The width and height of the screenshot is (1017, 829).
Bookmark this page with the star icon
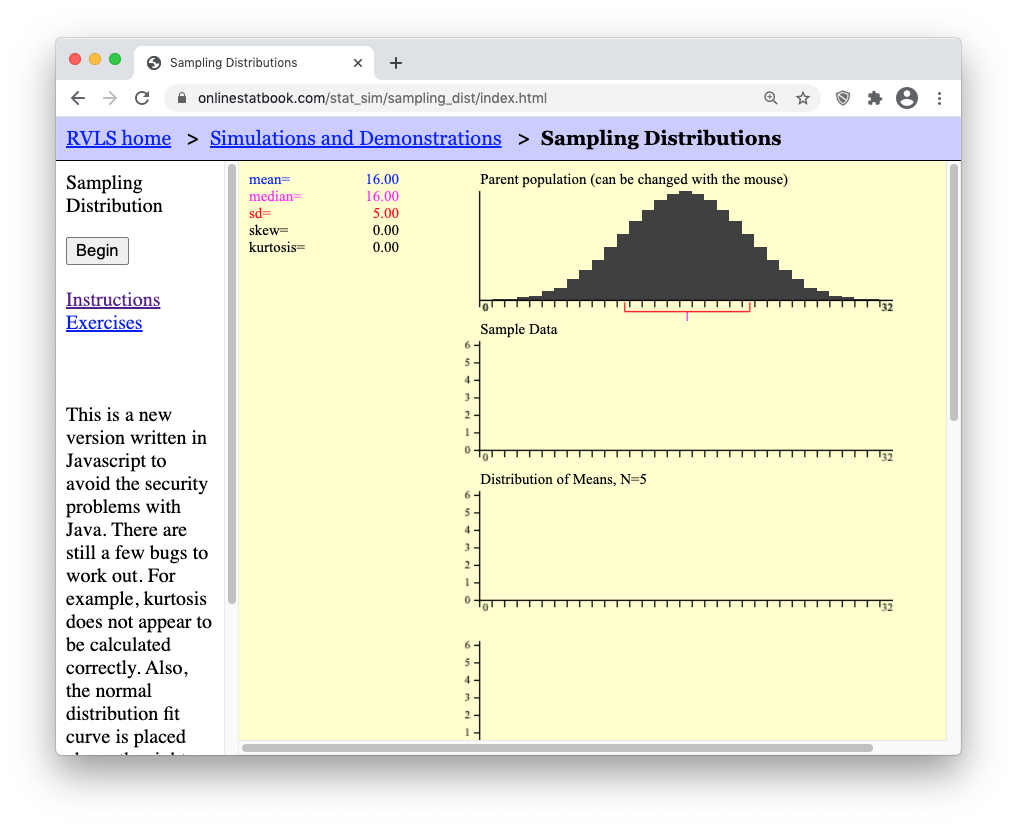pyautogui.click(x=802, y=98)
